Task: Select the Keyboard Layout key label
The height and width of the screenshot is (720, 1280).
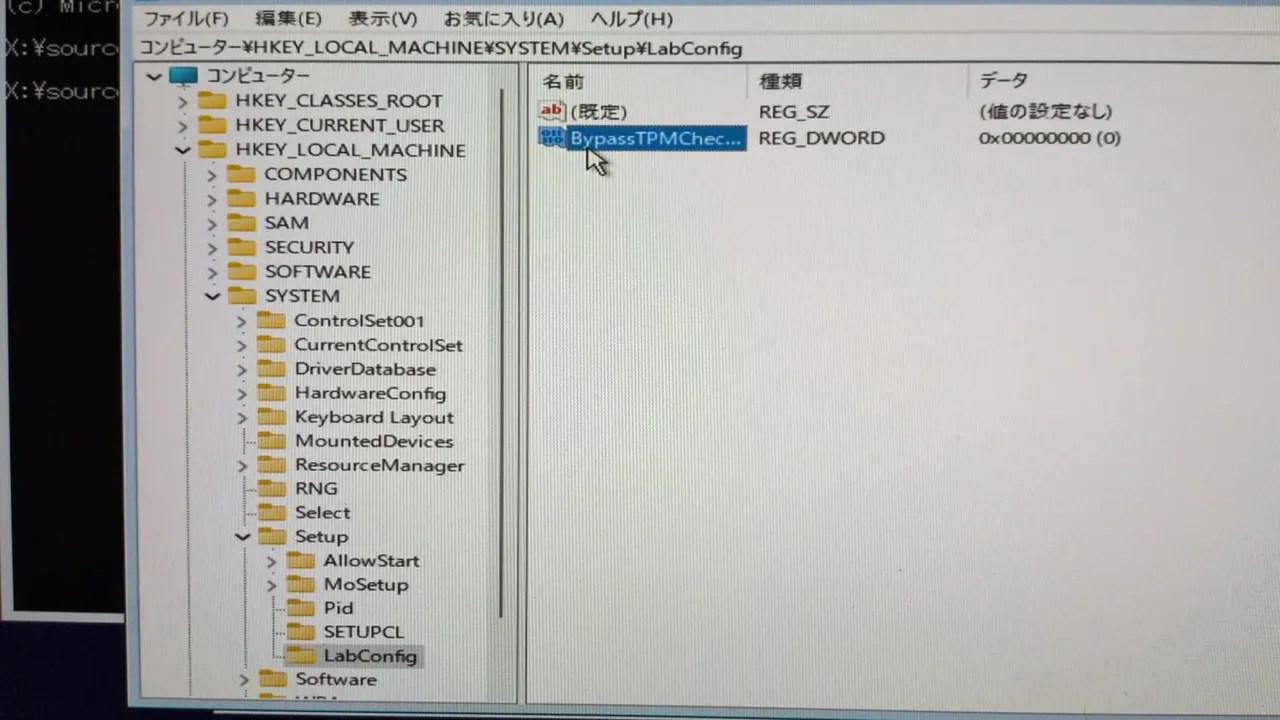Action: pos(374,418)
